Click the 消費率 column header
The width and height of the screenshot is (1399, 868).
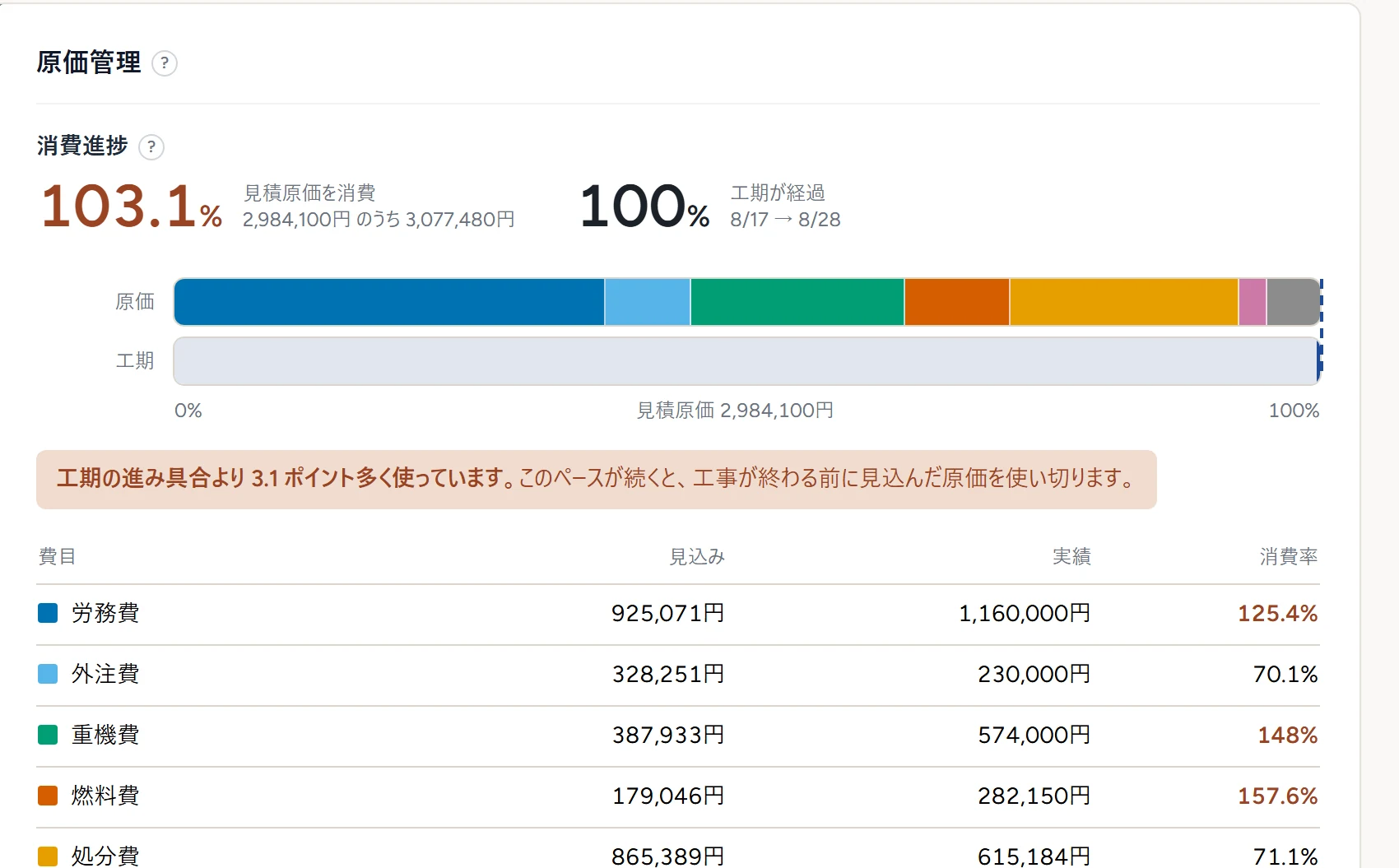pyautogui.click(x=1289, y=557)
